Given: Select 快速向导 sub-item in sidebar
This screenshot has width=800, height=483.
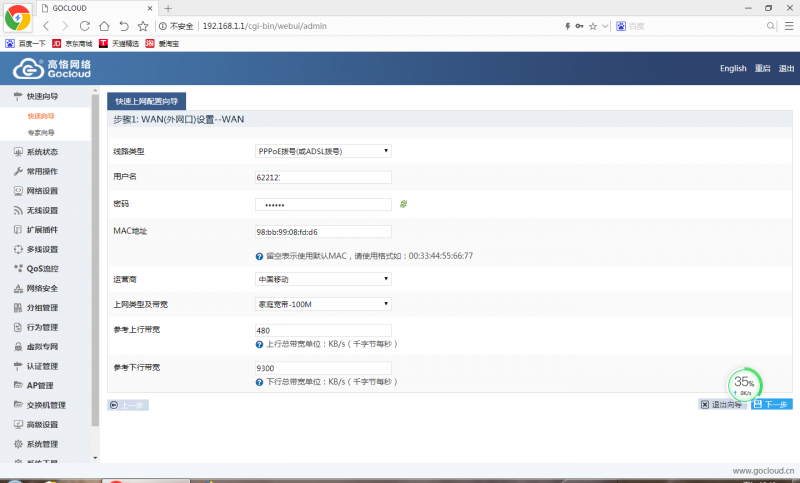Looking at the screenshot, I should pos(41,116).
